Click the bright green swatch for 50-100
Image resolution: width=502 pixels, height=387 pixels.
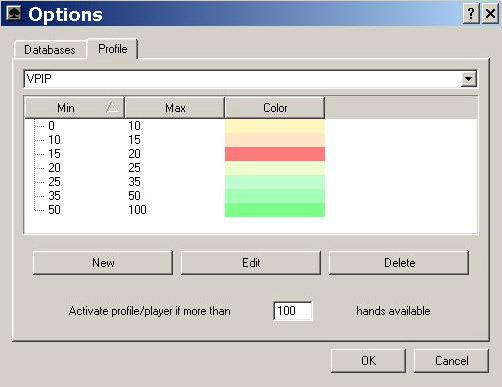275,210
